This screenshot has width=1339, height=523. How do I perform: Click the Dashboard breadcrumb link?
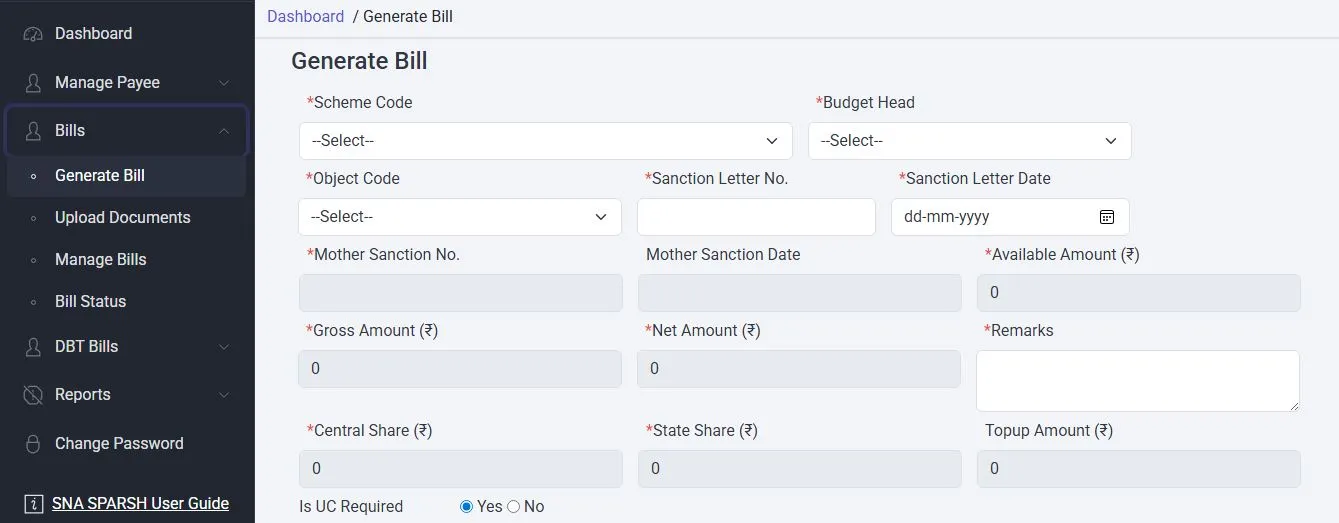[305, 16]
